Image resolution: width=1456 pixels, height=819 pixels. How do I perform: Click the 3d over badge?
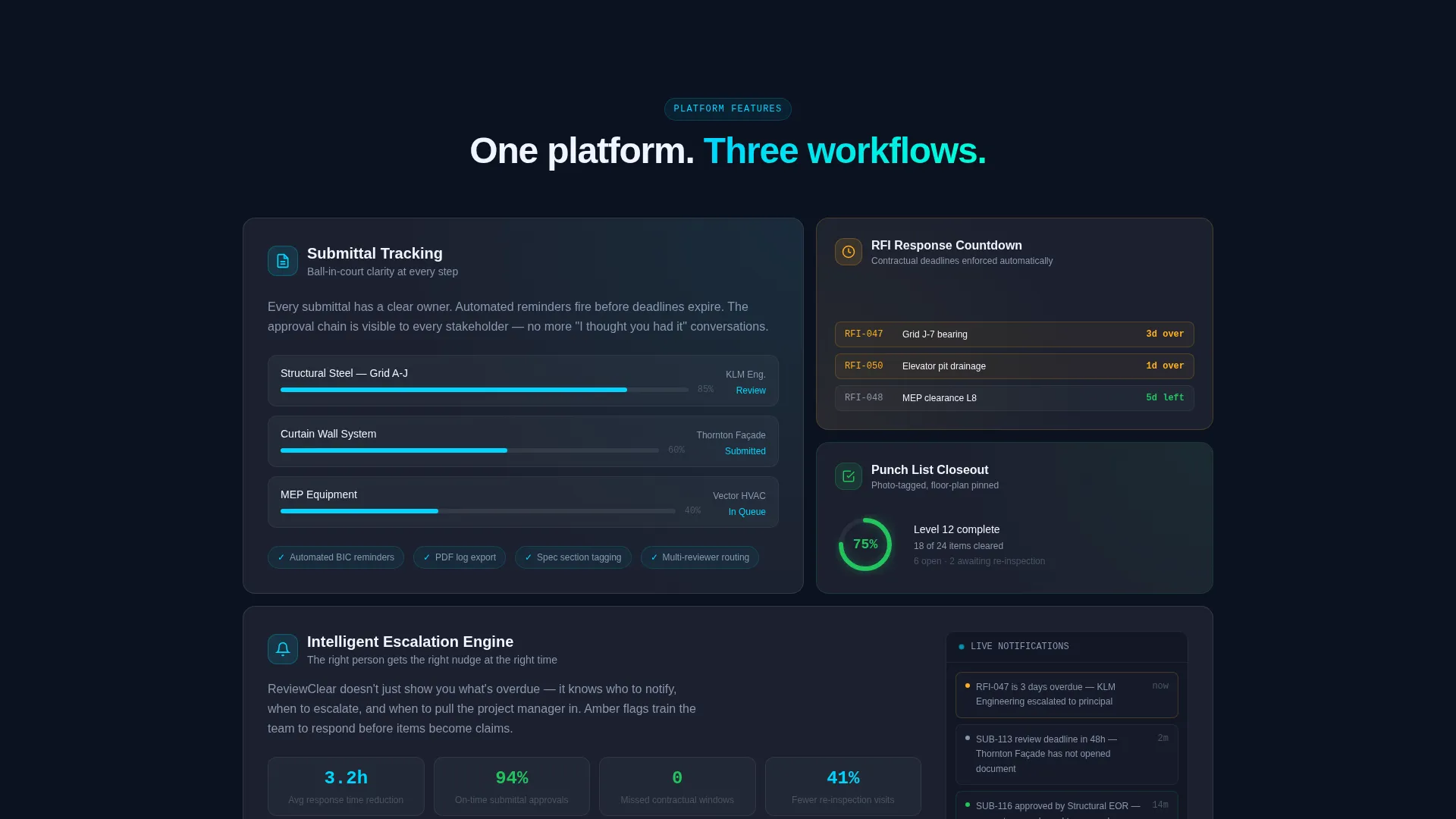[1165, 334]
